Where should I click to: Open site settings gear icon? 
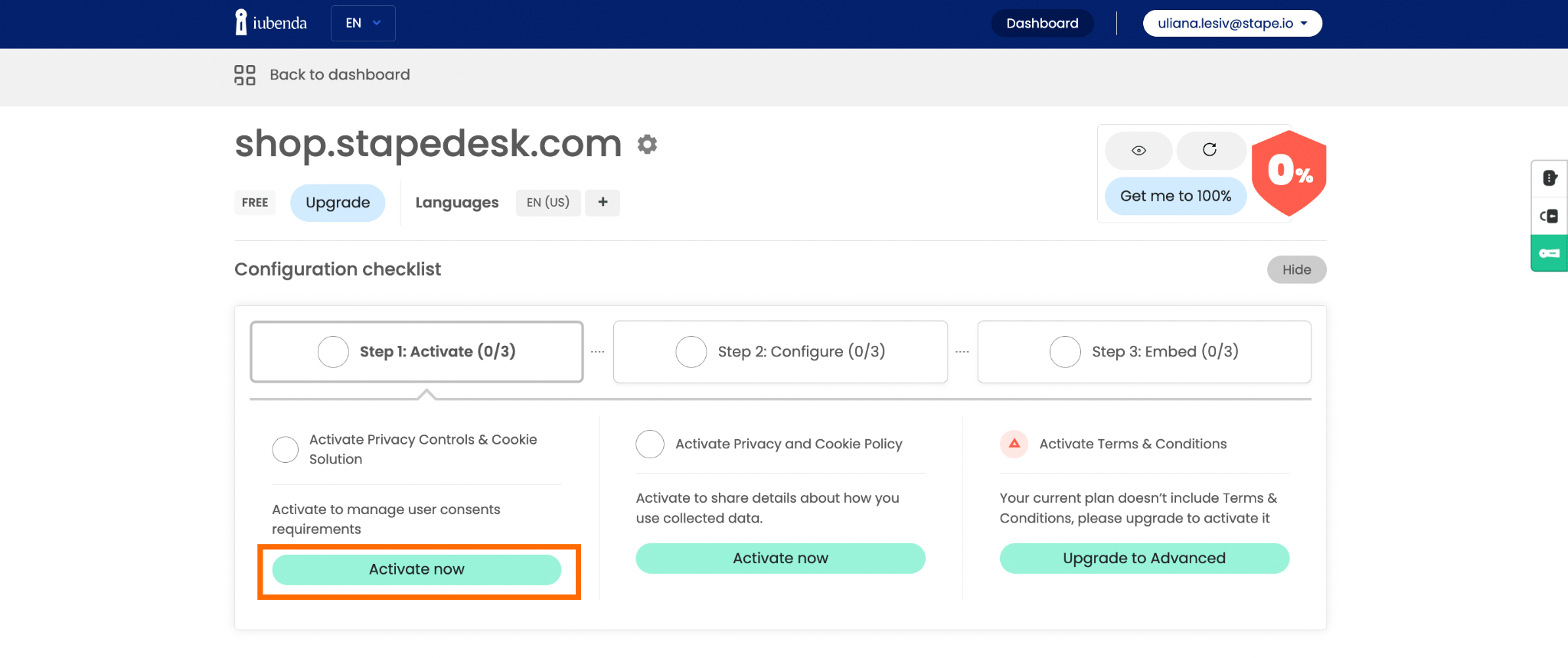point(648,145)
